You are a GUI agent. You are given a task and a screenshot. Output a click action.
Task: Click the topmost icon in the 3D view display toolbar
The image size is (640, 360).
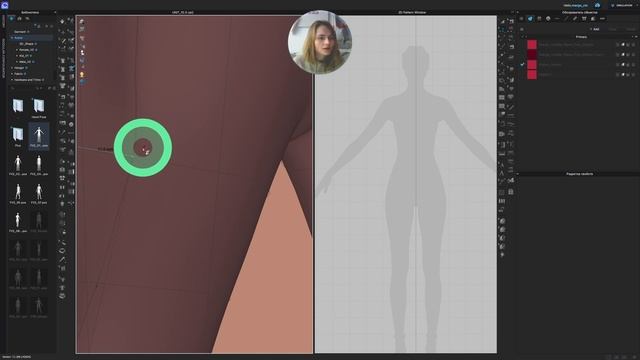82,21
